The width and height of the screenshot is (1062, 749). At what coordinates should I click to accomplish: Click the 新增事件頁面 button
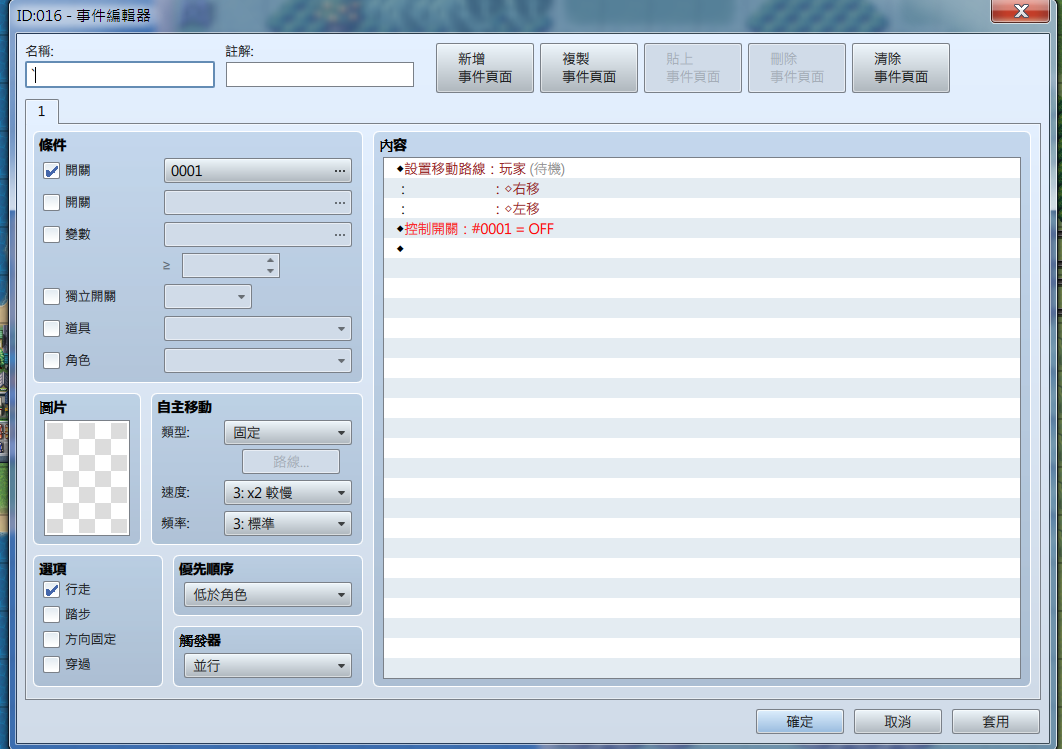(x=485, y=68)
